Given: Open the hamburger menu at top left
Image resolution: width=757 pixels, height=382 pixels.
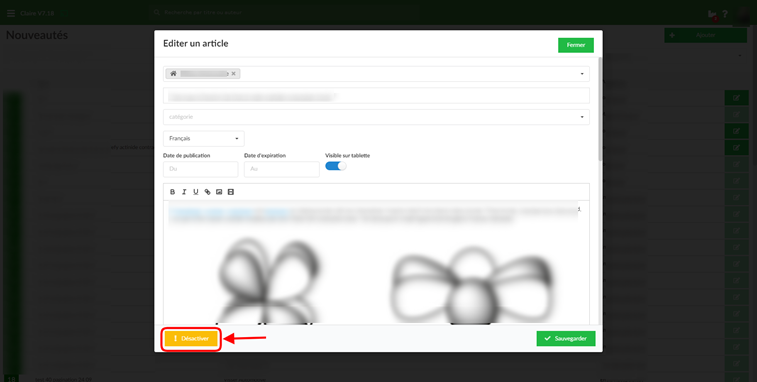Looking at the screenshot, I should coord(11,13).
